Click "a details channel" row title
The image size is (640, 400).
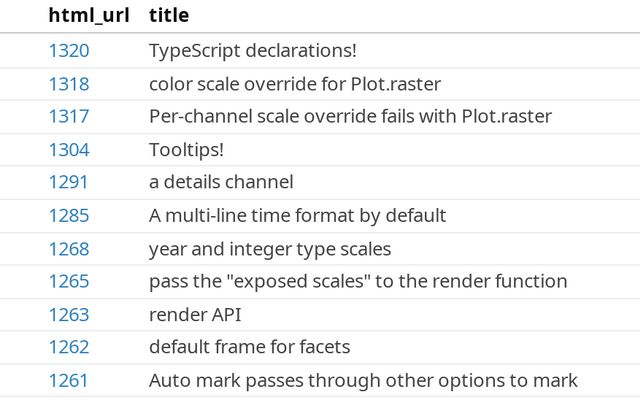tap(221, 182)
